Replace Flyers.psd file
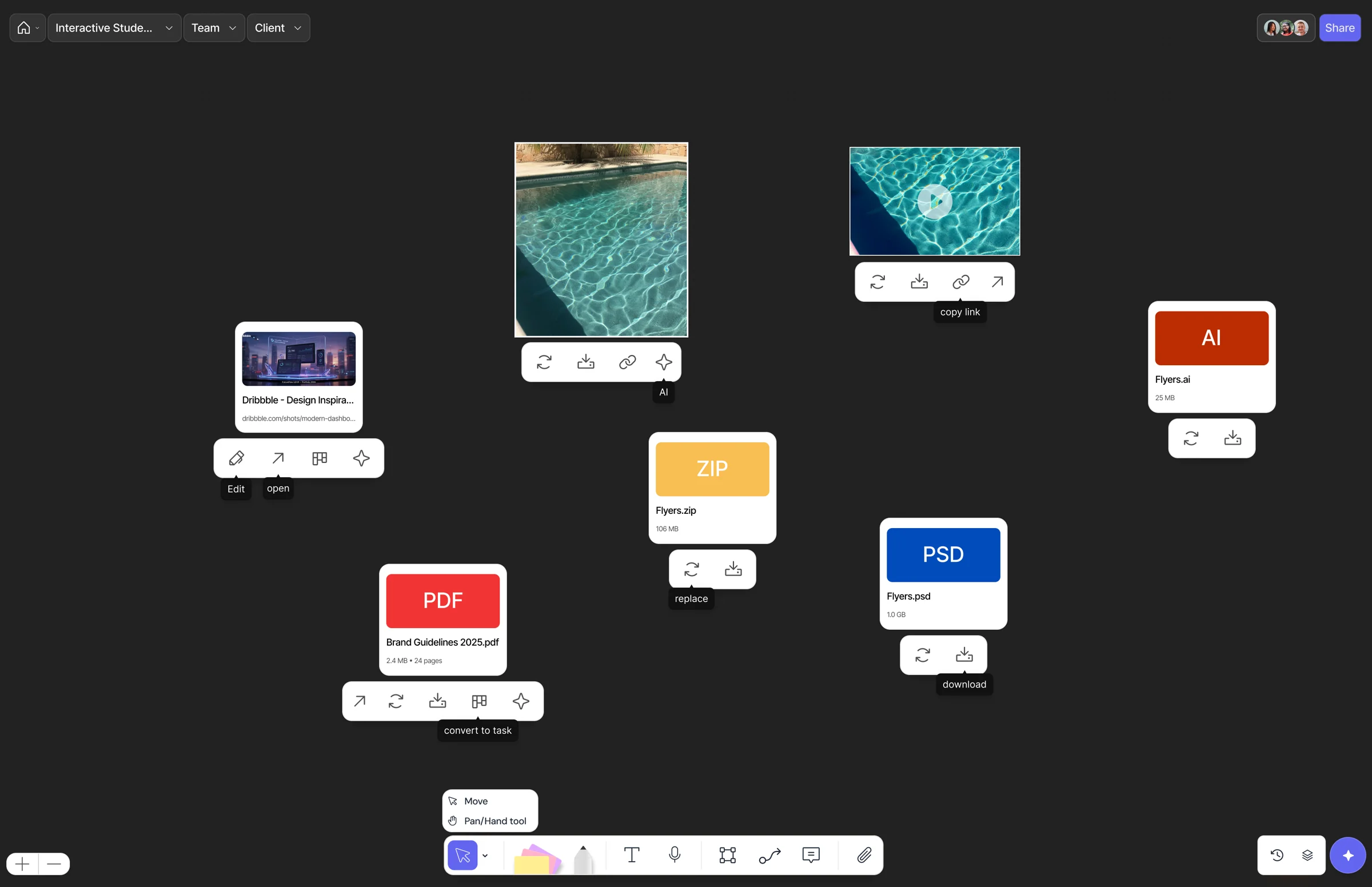This screenshot has width=1372, height=887. coord(922,655)
